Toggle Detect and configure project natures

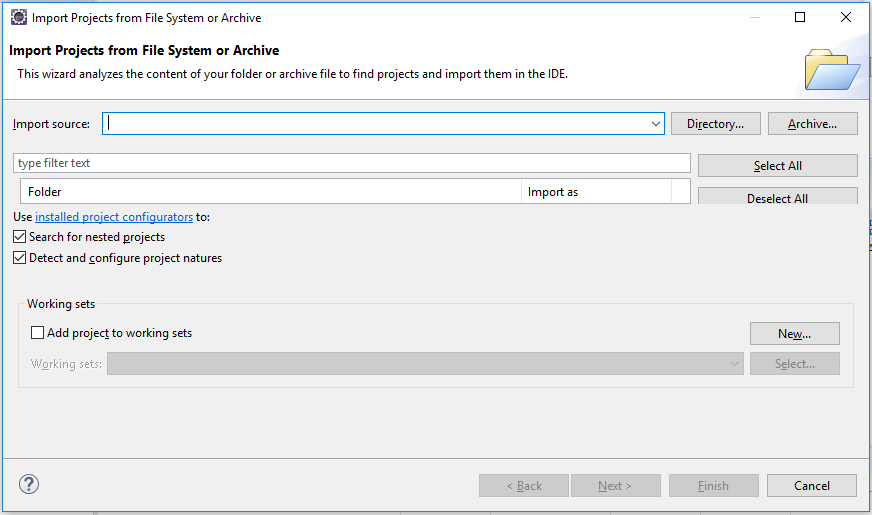(x=20, y=258)
